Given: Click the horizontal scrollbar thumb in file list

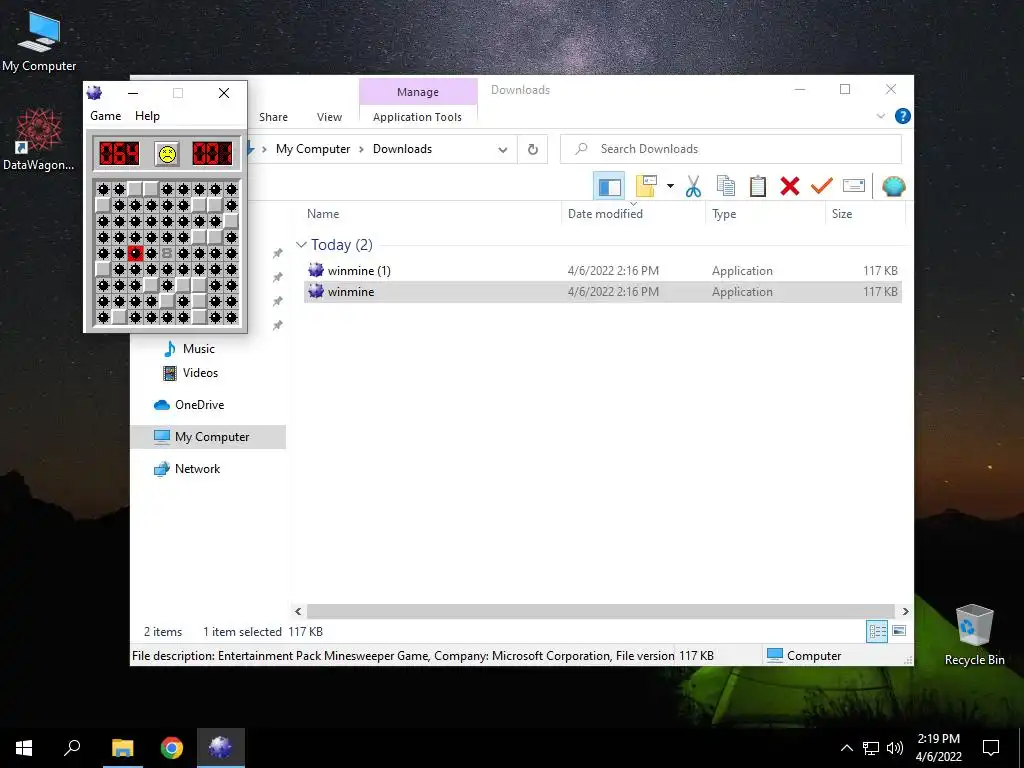Looking at the screenshot, I should tap(600, 611).
